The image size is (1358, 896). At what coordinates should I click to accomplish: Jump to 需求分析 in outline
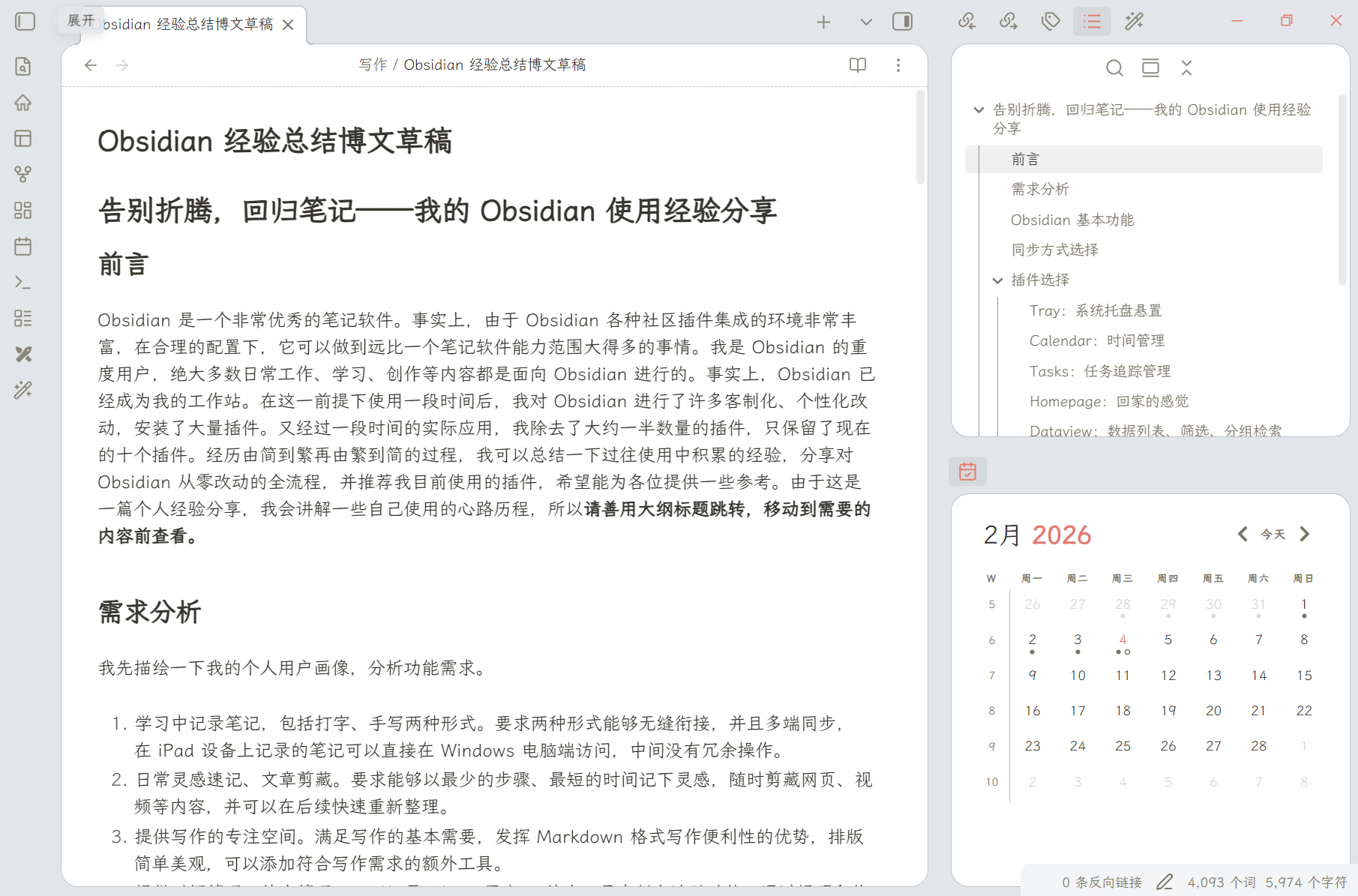point(1040,190)
